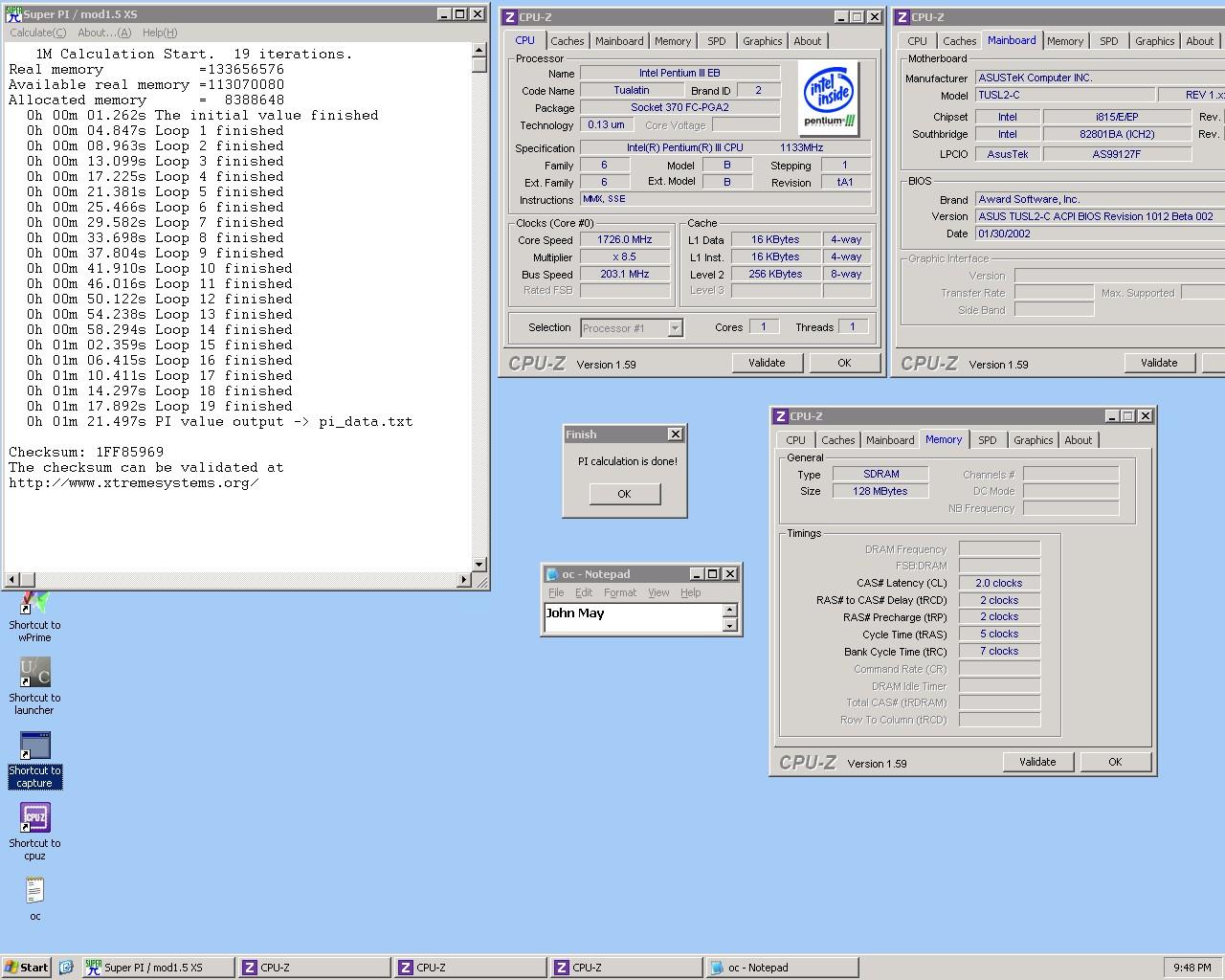Select CPU tab in Mainboard CPU-Z window
Screen dimensions: 1225x980
click(x=917, y=41)
